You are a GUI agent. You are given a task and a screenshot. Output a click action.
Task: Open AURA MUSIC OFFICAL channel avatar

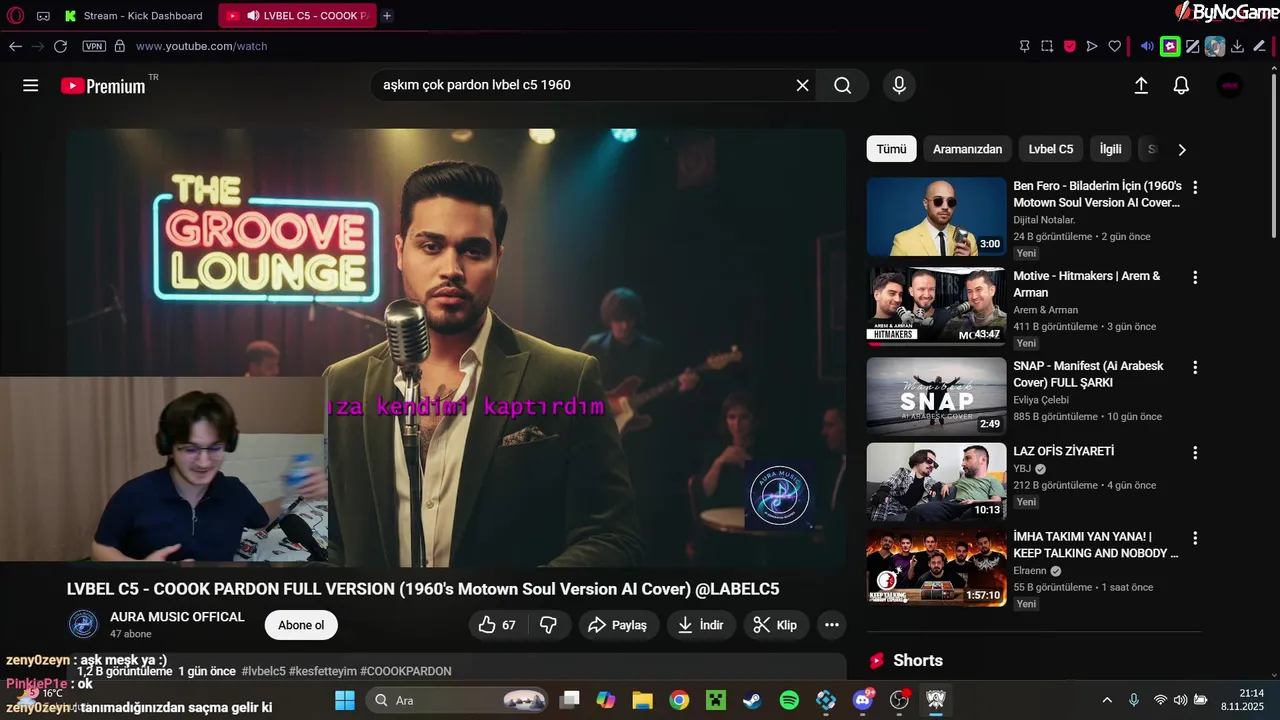[x=83, y=624]
